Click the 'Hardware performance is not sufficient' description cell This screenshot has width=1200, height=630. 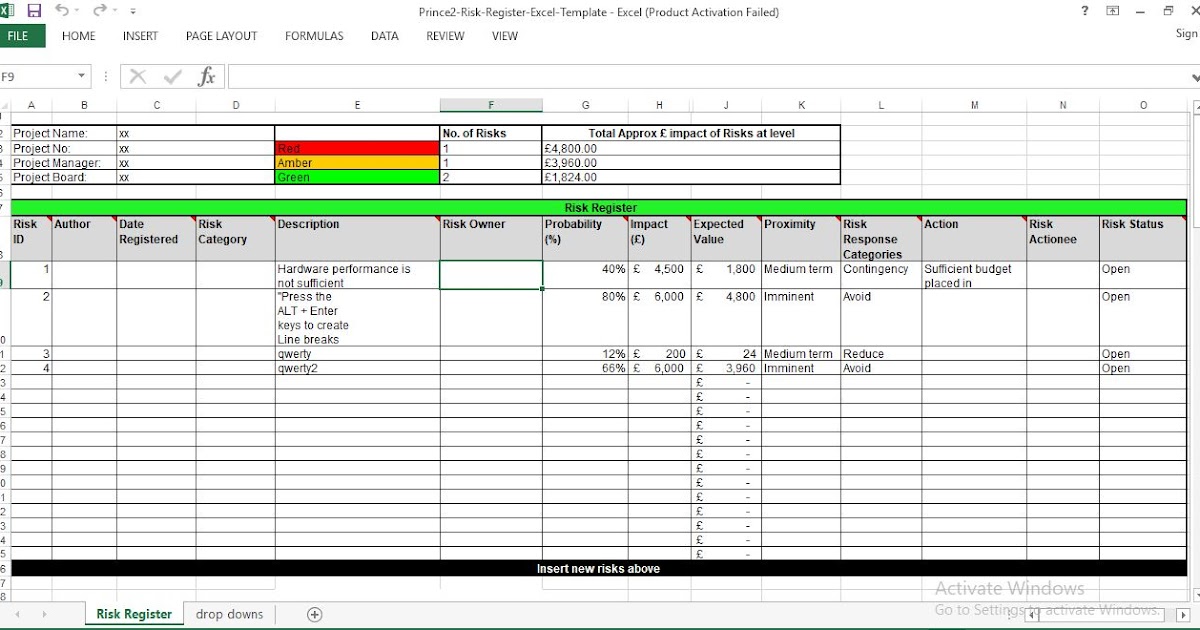click(x=357, y=275)
